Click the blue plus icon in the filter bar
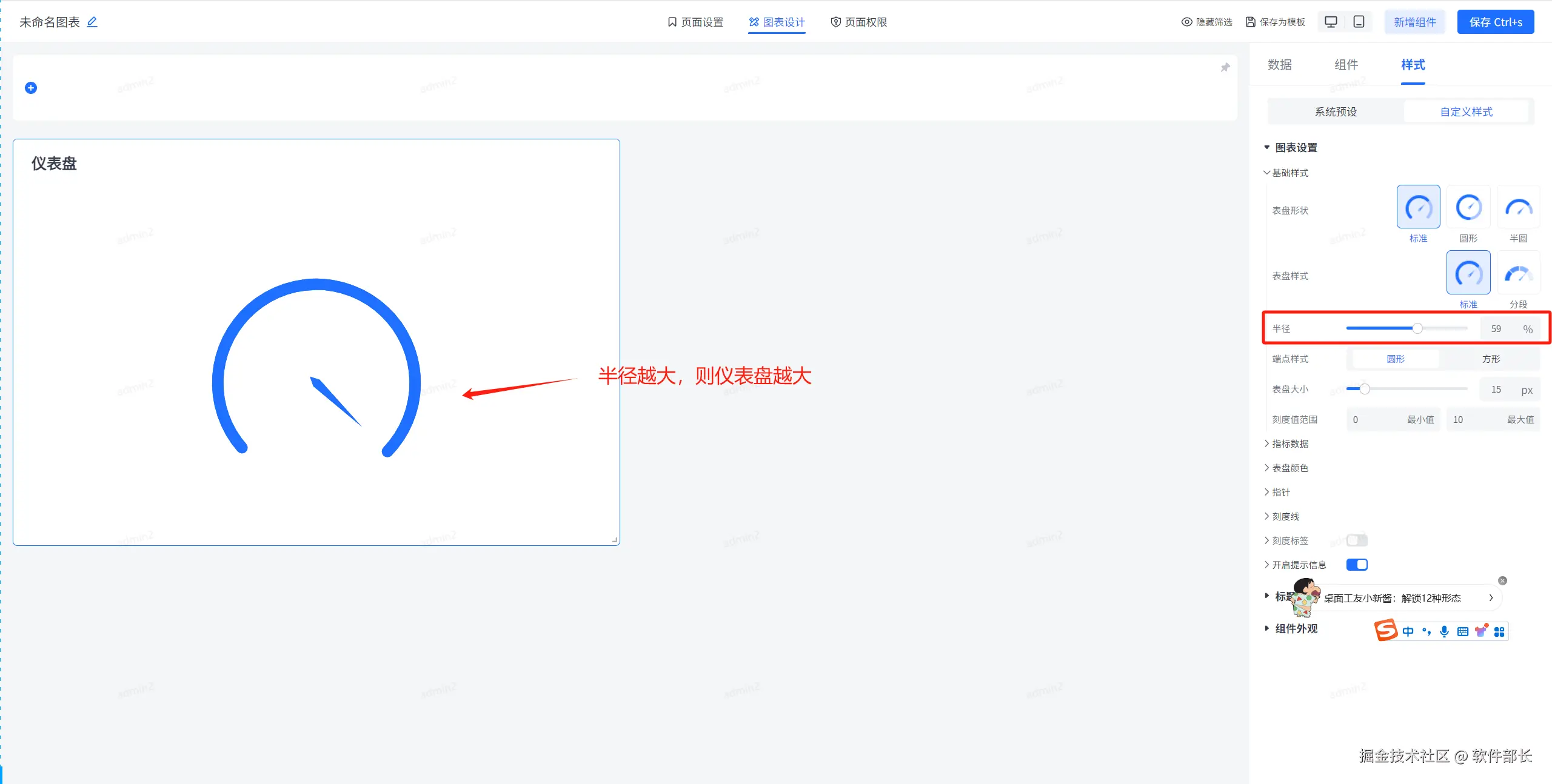This screenshot has width=1552, height=784. pyautogui.click(x=31, y=88)
